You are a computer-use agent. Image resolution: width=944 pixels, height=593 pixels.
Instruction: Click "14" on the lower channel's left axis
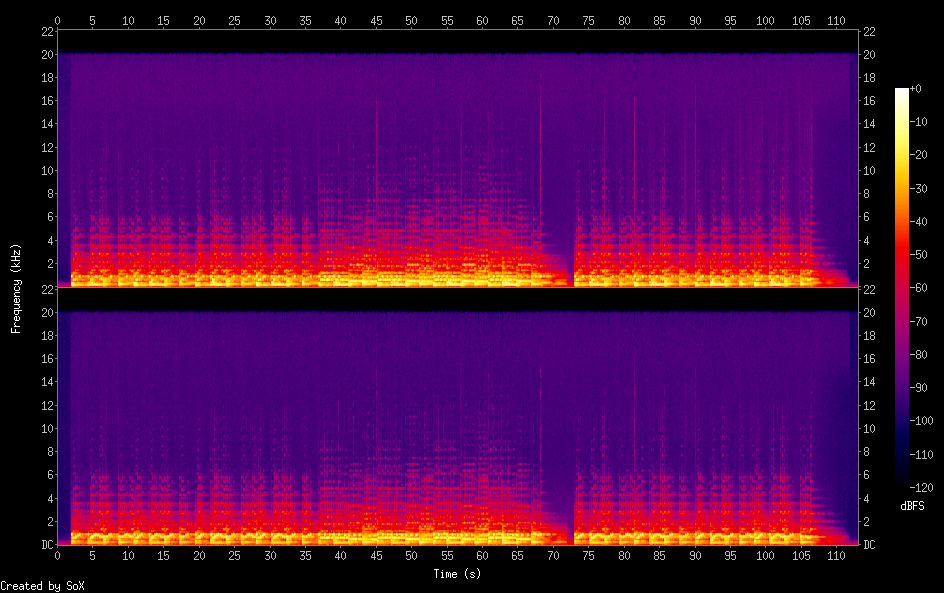pos(48,382)
